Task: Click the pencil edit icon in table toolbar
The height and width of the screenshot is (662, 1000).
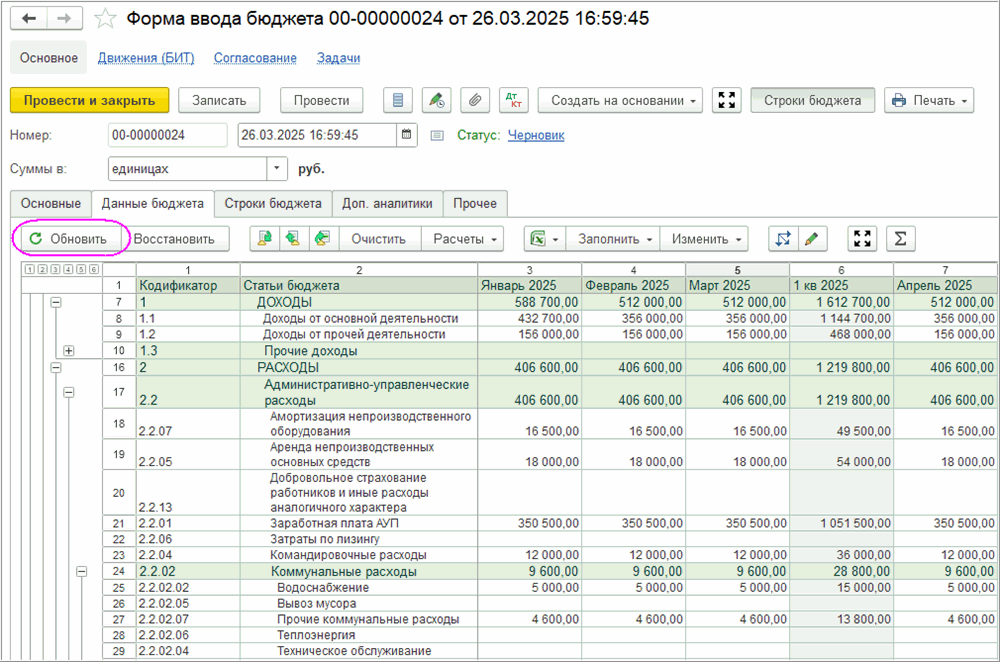Action: 812,239
